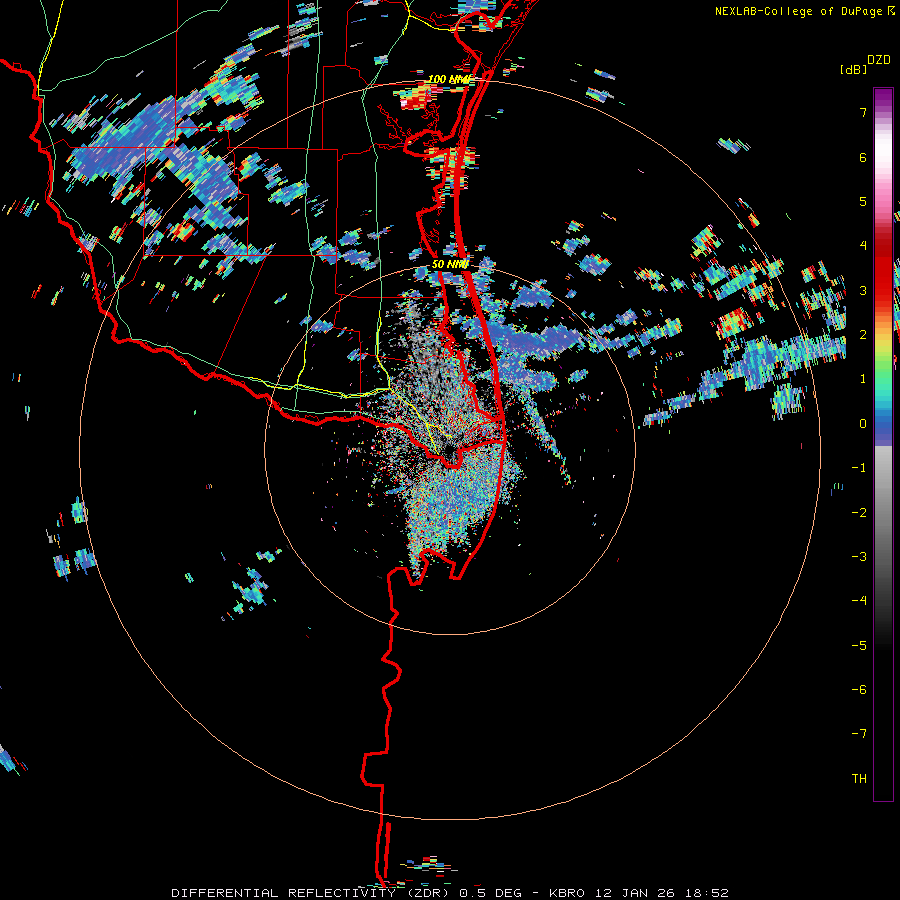Image resolution: width=900 pixels, height=900 pixels.
Task: Click the "18:52" timestamp text
Action: coord(705,893)
